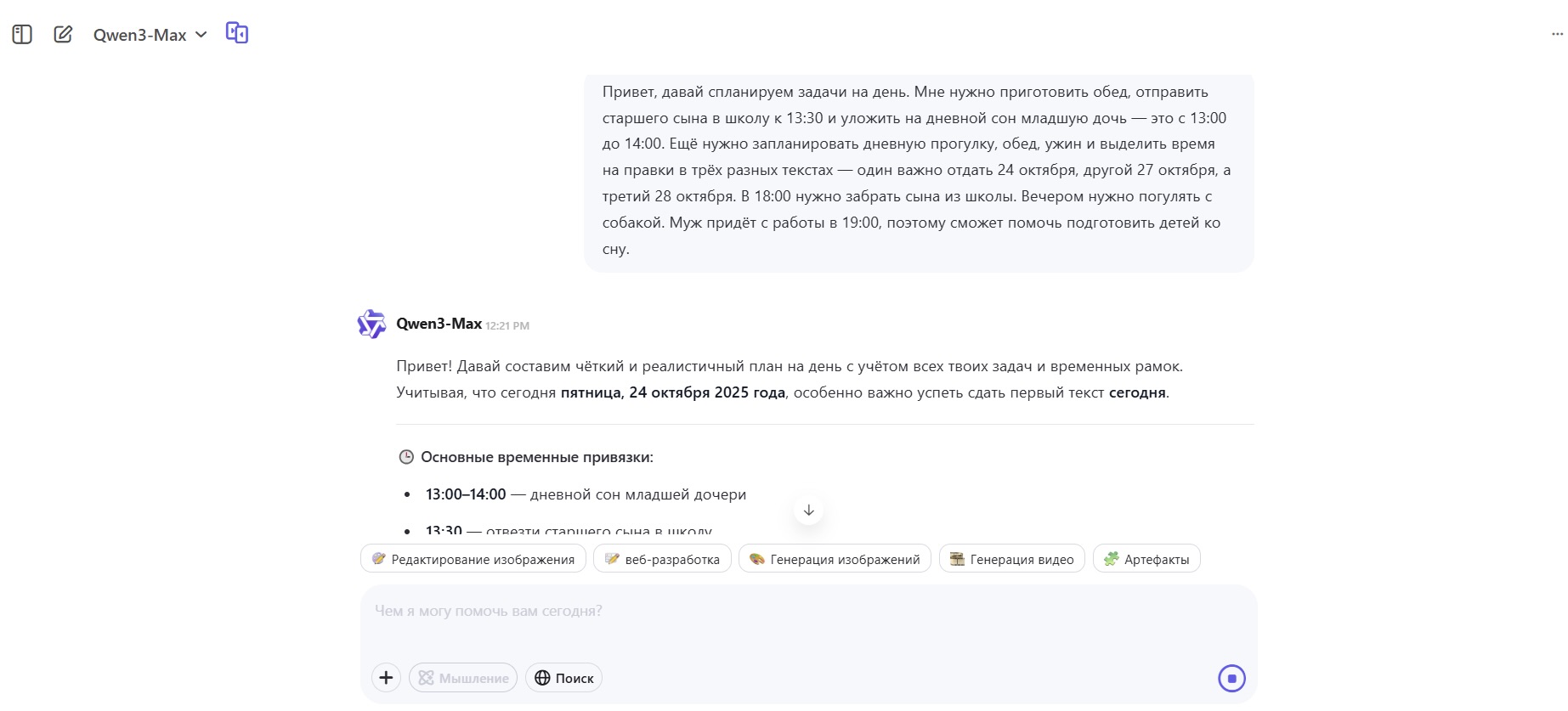Stop response generation with the stop button
Screen dimensions: 1568x711
(1231, 678)
